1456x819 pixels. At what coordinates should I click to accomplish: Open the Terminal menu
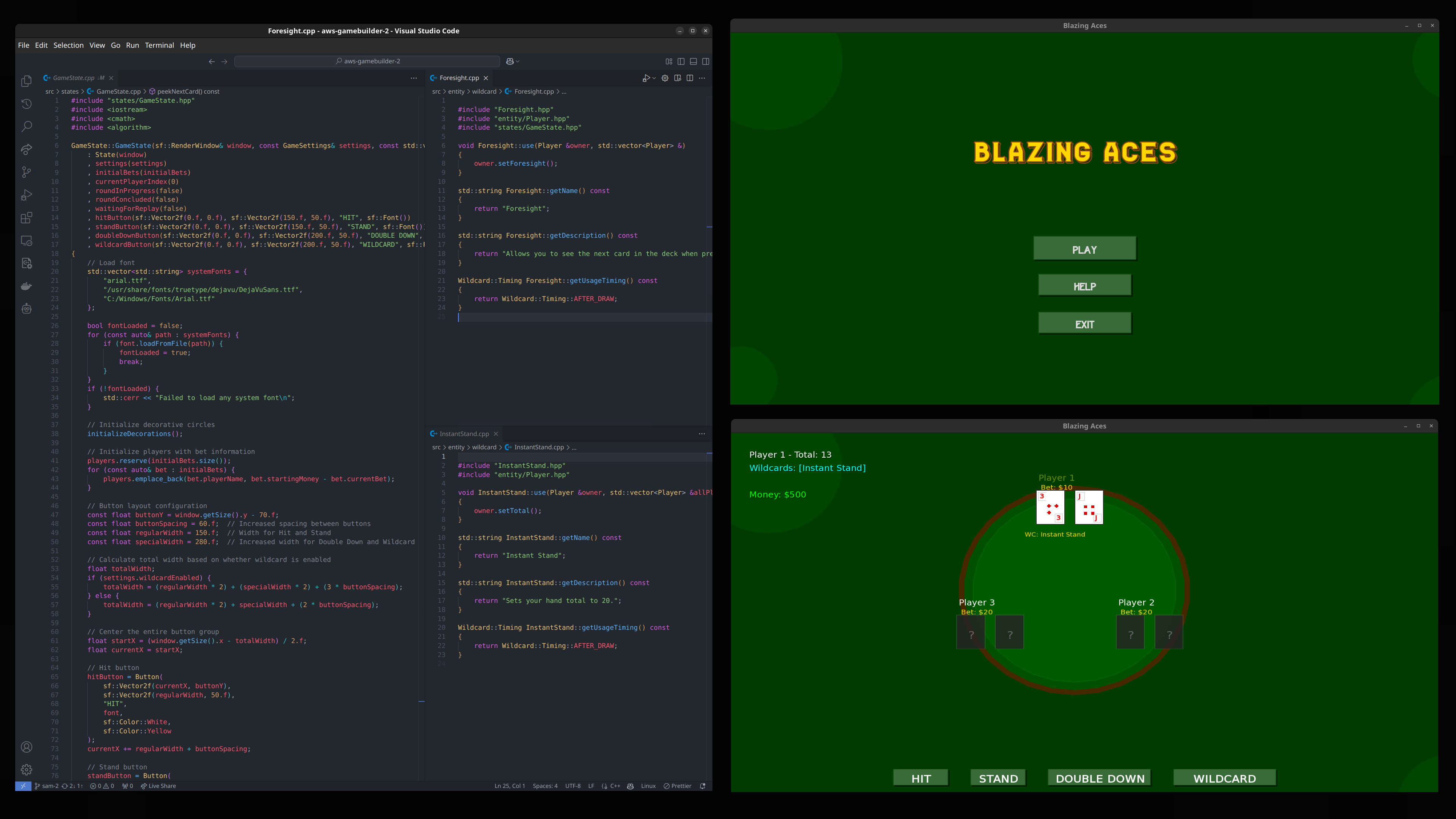point(159,45)
